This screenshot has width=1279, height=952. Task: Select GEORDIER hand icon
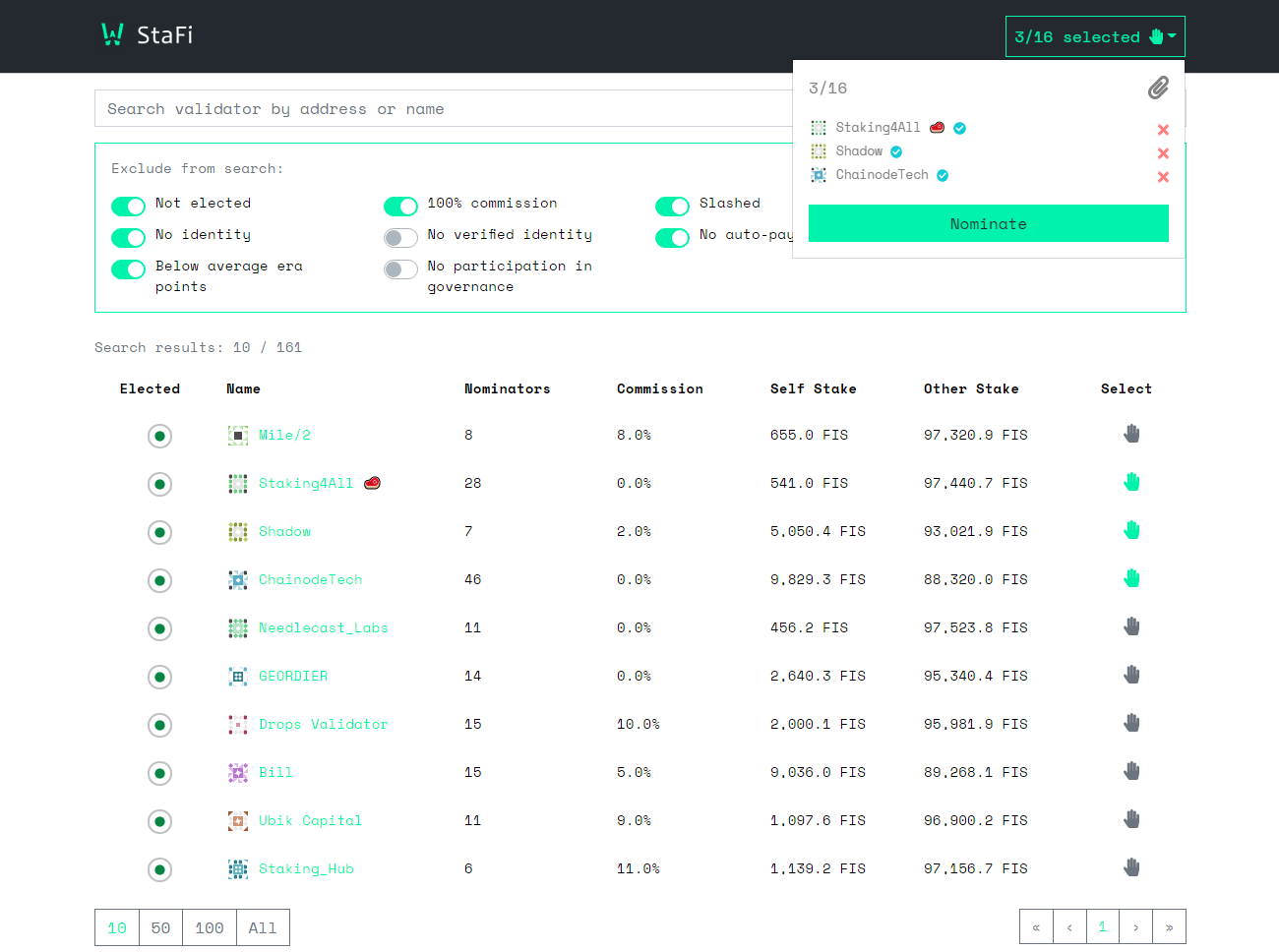click(1131, 675)
